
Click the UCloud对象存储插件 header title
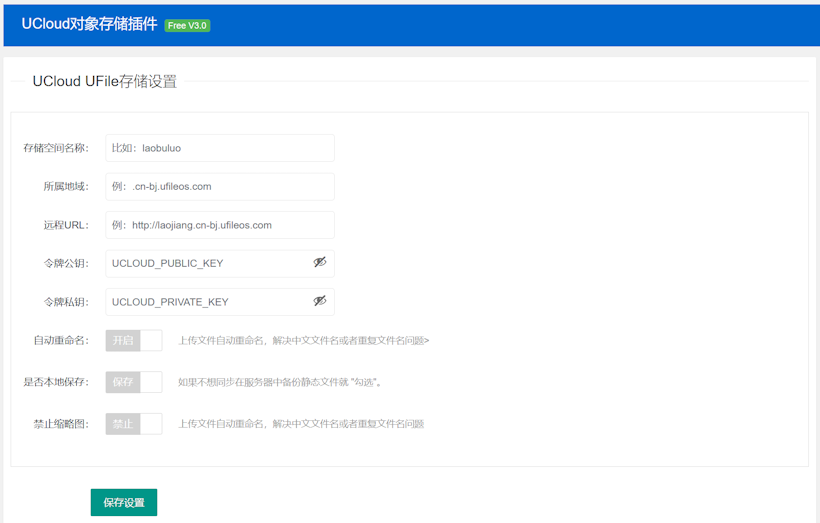89,25
